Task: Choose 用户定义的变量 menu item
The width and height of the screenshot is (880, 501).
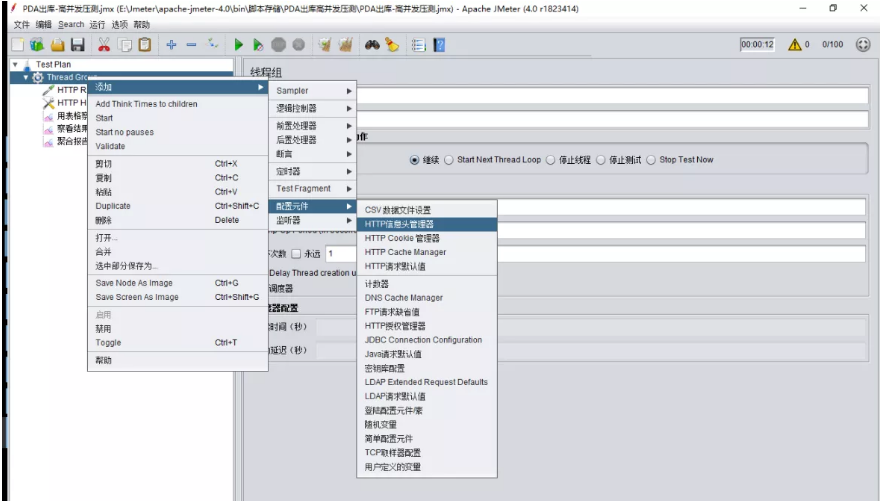Action: click(427, 467)
